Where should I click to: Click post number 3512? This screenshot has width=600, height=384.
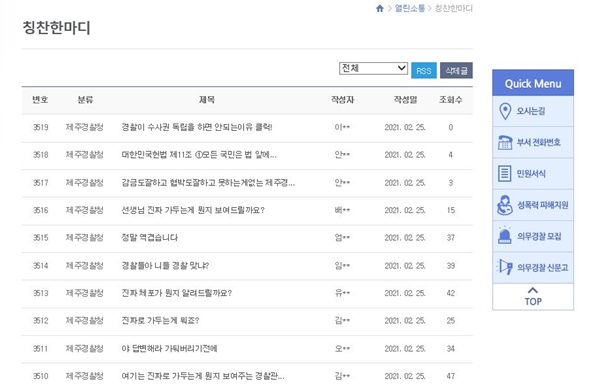[x=41, y=321]
